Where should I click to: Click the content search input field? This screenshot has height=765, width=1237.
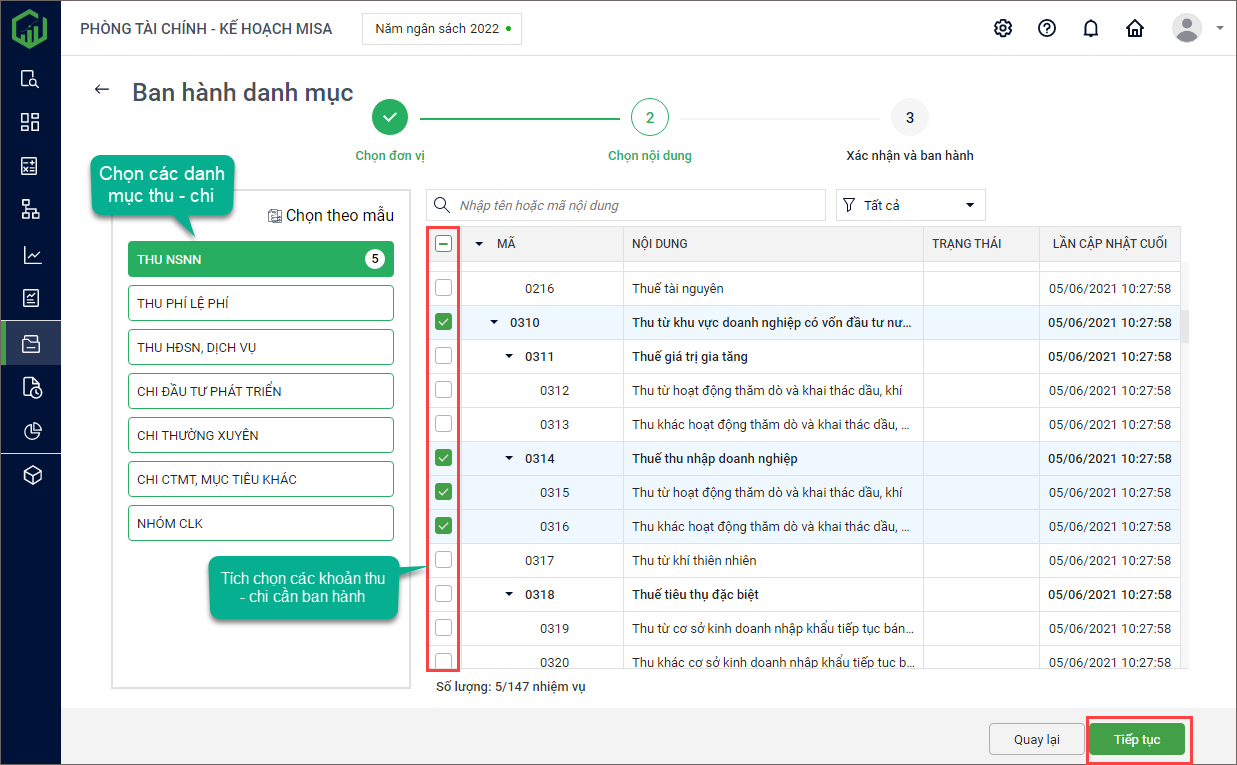pos(635,205)
